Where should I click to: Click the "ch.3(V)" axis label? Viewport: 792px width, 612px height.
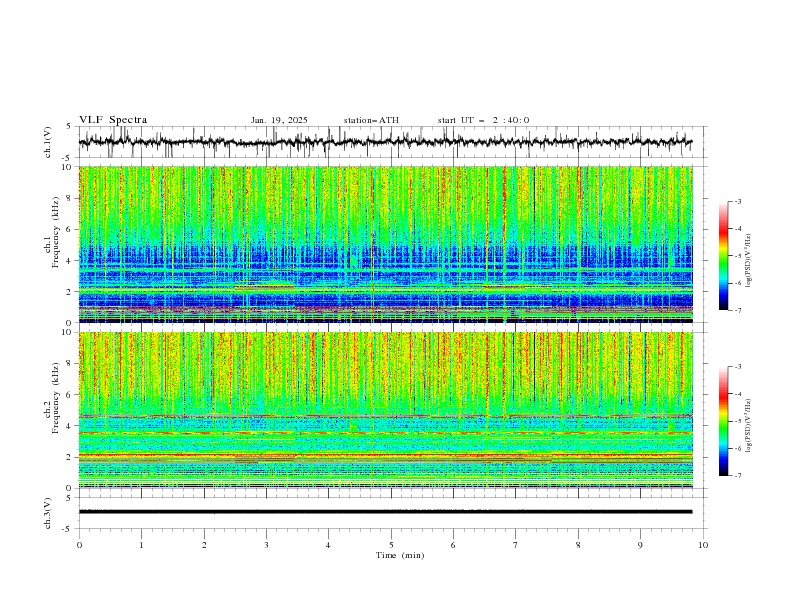point(48,513)
